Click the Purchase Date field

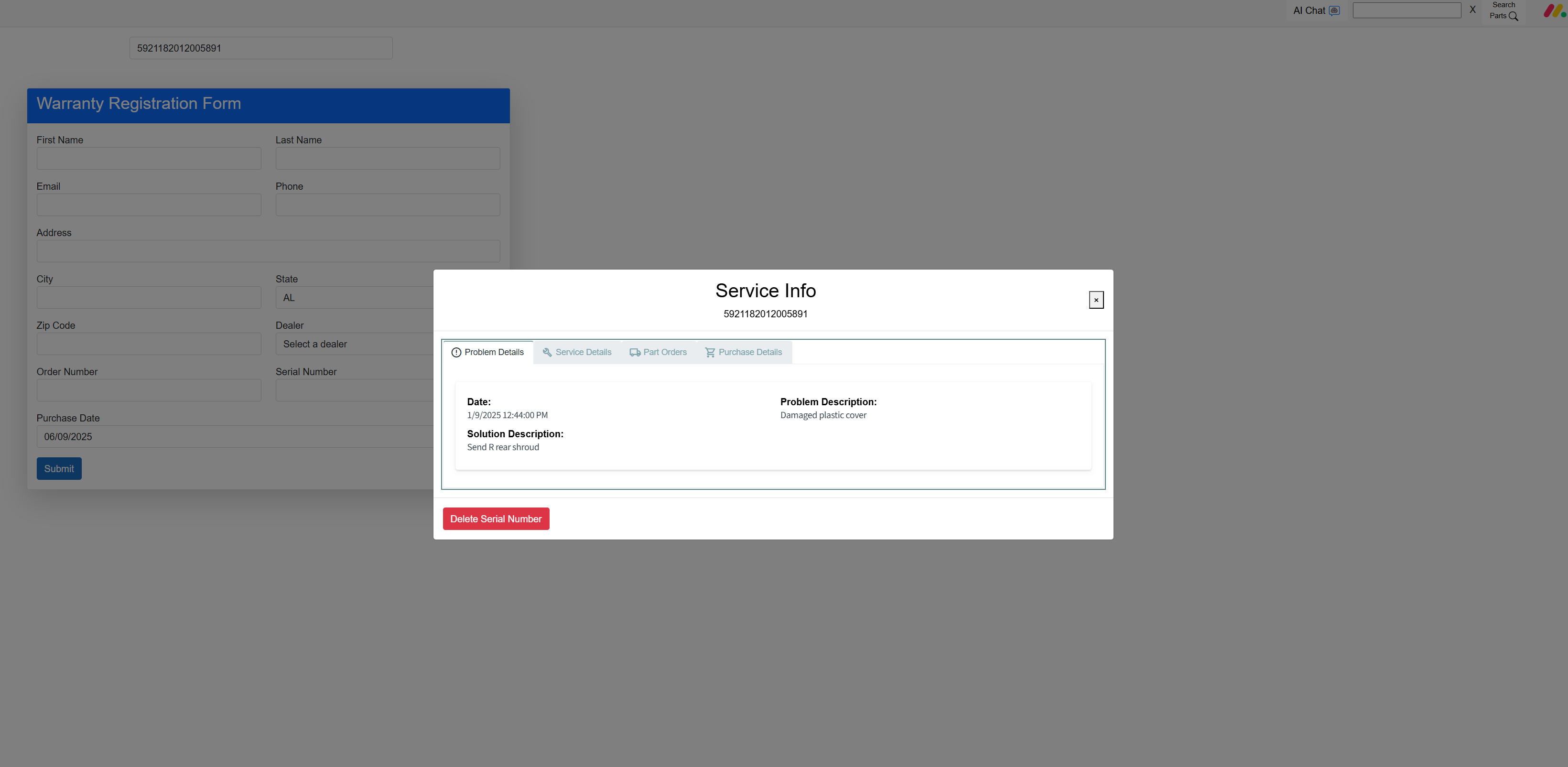[x=231, y=436]
